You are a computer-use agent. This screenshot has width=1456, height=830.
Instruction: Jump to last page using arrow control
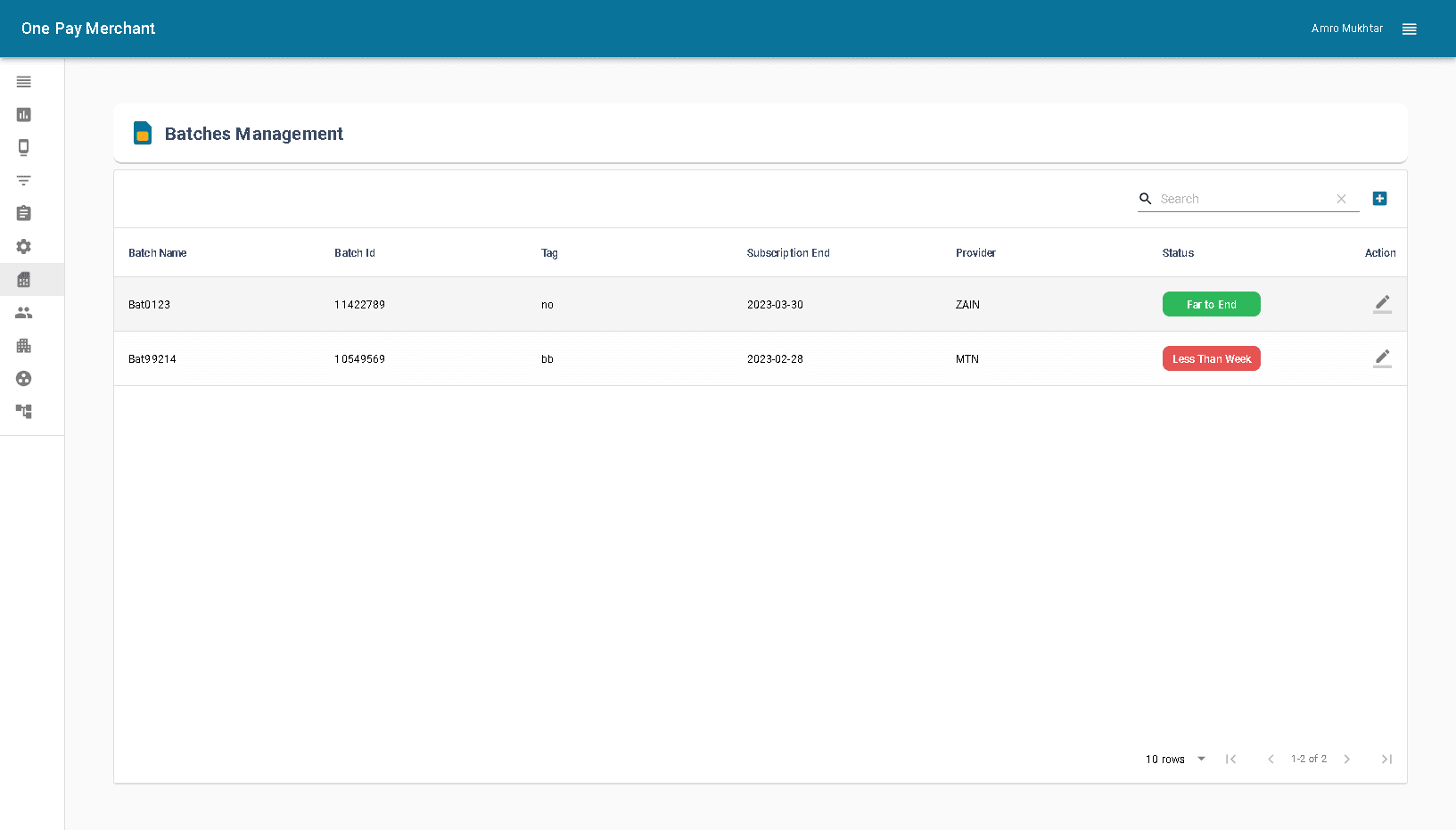point(1386,759)
